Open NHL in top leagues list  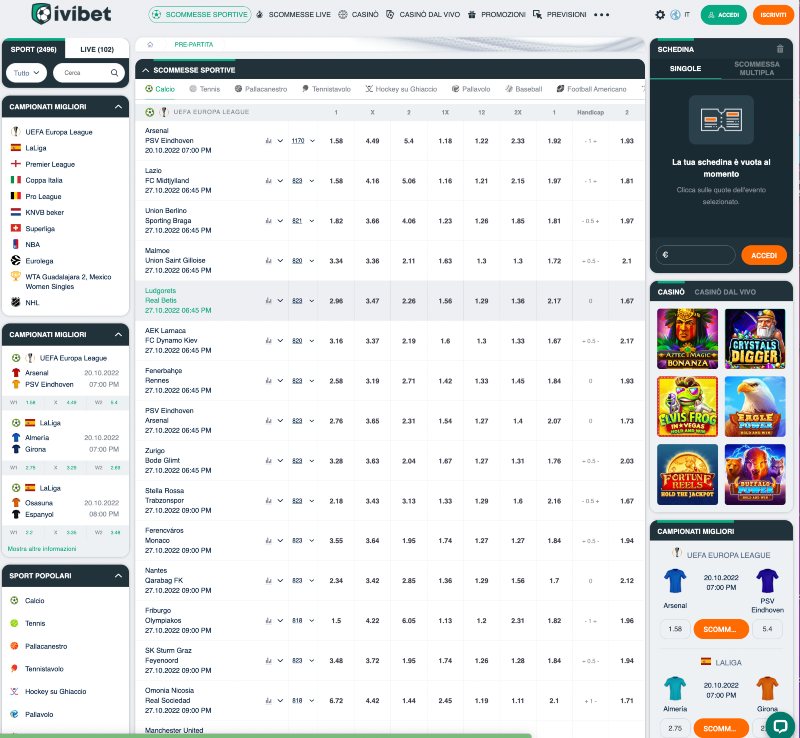32,303
